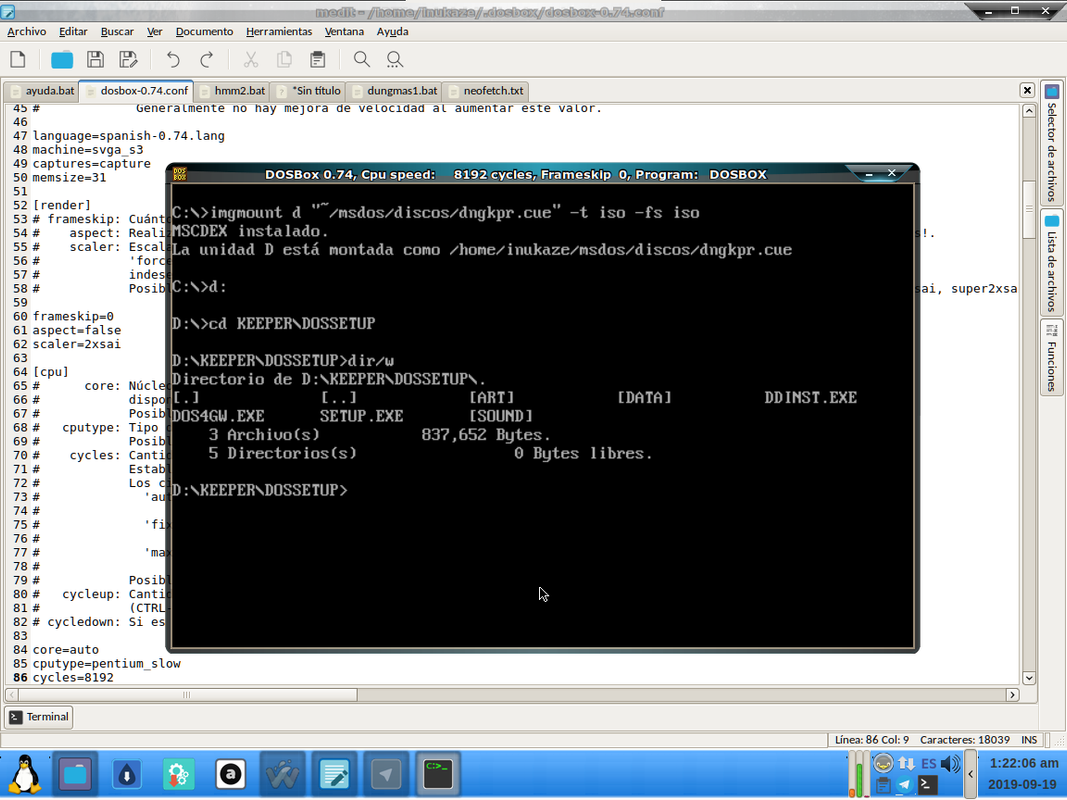Click the paper plane taskbar icon
1067x800 pixels.
pos(386,774)
